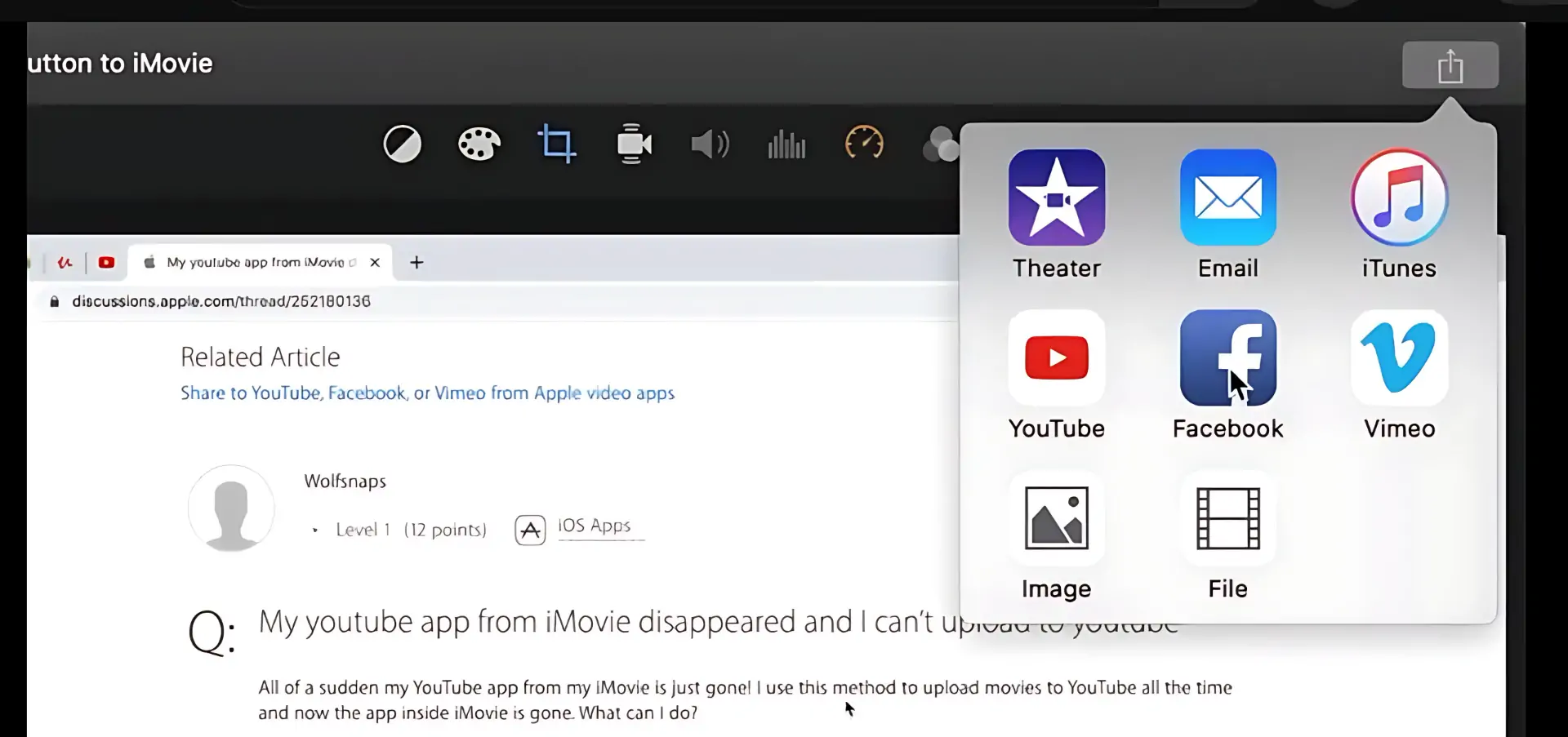Open the volume adjustment control
The image size is (1568, 737).
coord(710,144)
